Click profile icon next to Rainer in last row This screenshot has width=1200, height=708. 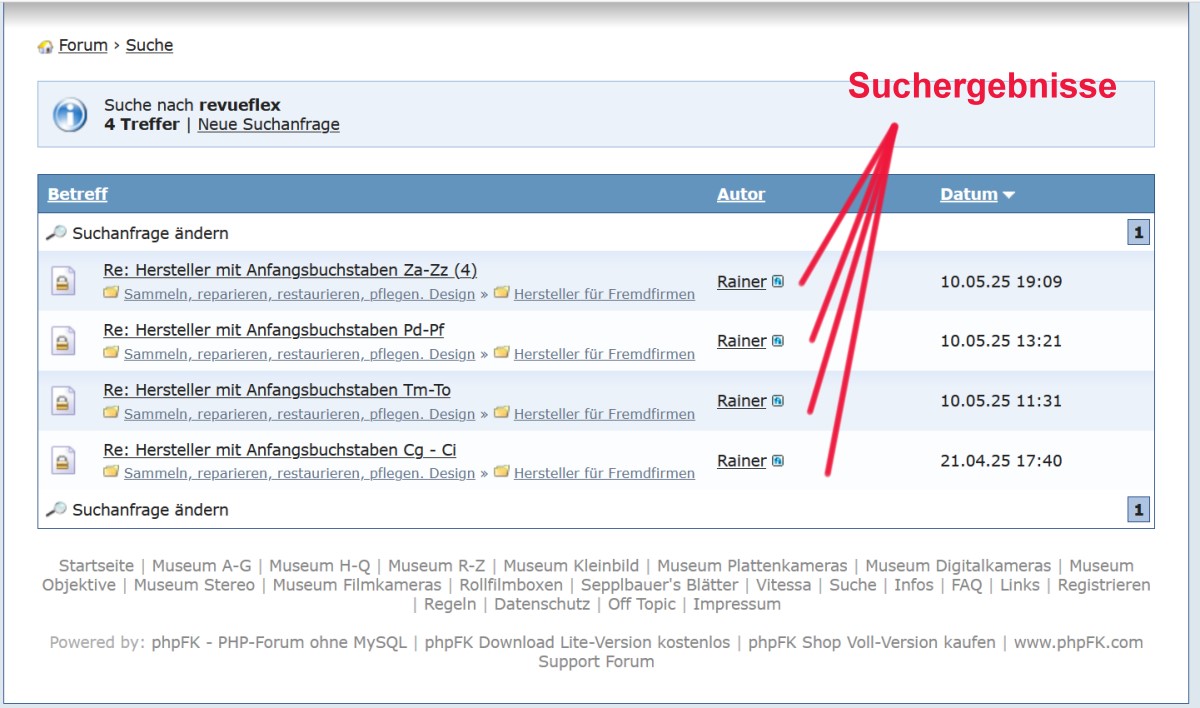(778, 461)
